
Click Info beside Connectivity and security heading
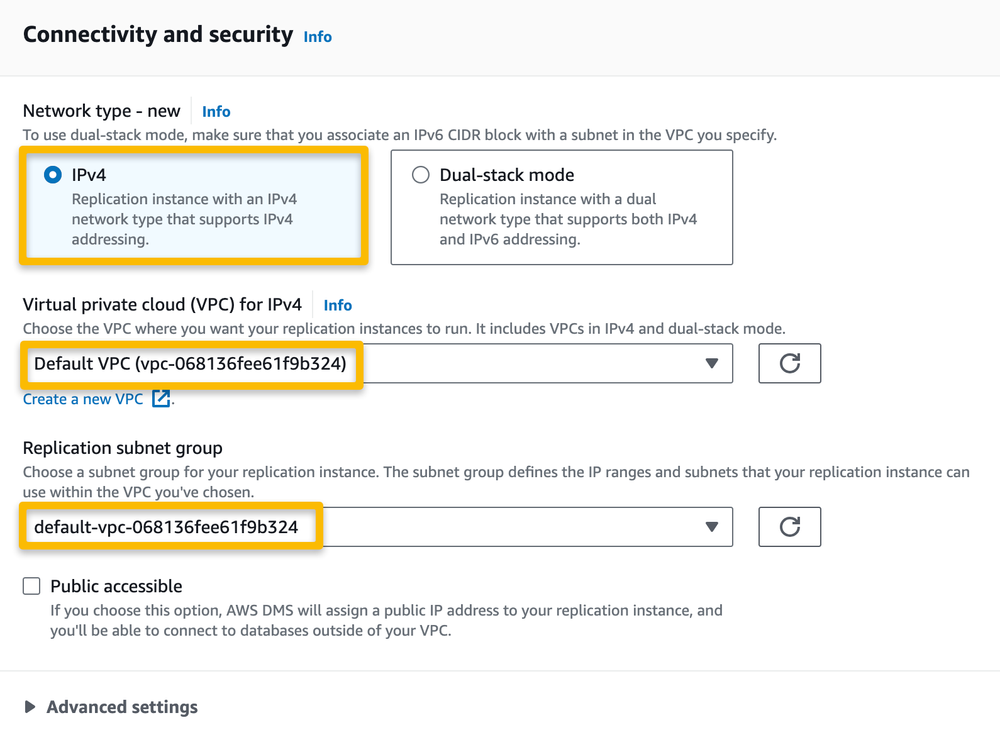[x=317, y=36]
